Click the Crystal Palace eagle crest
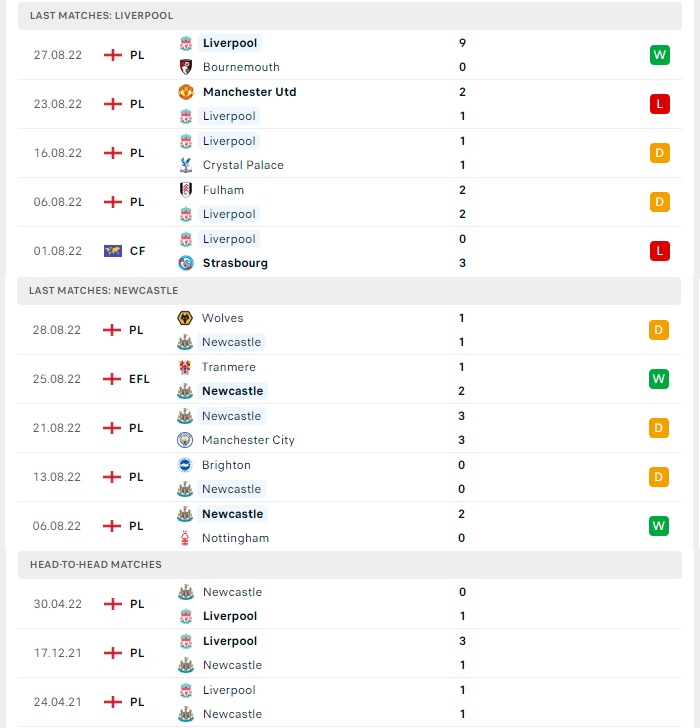Image resolution: width=700 pixels, height=728 pixels. coord(186,165)
